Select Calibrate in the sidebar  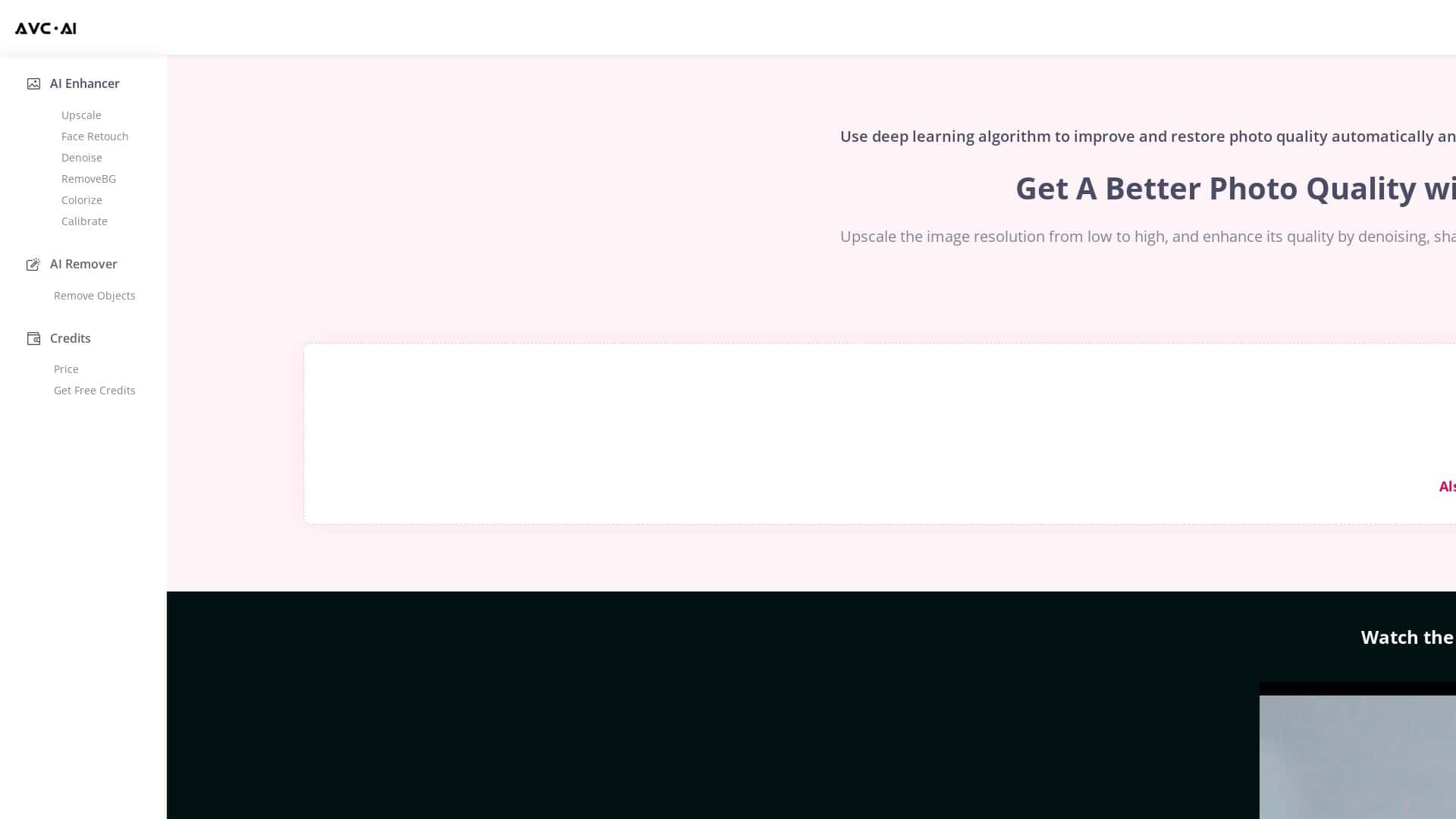click(x=84, y=221)
